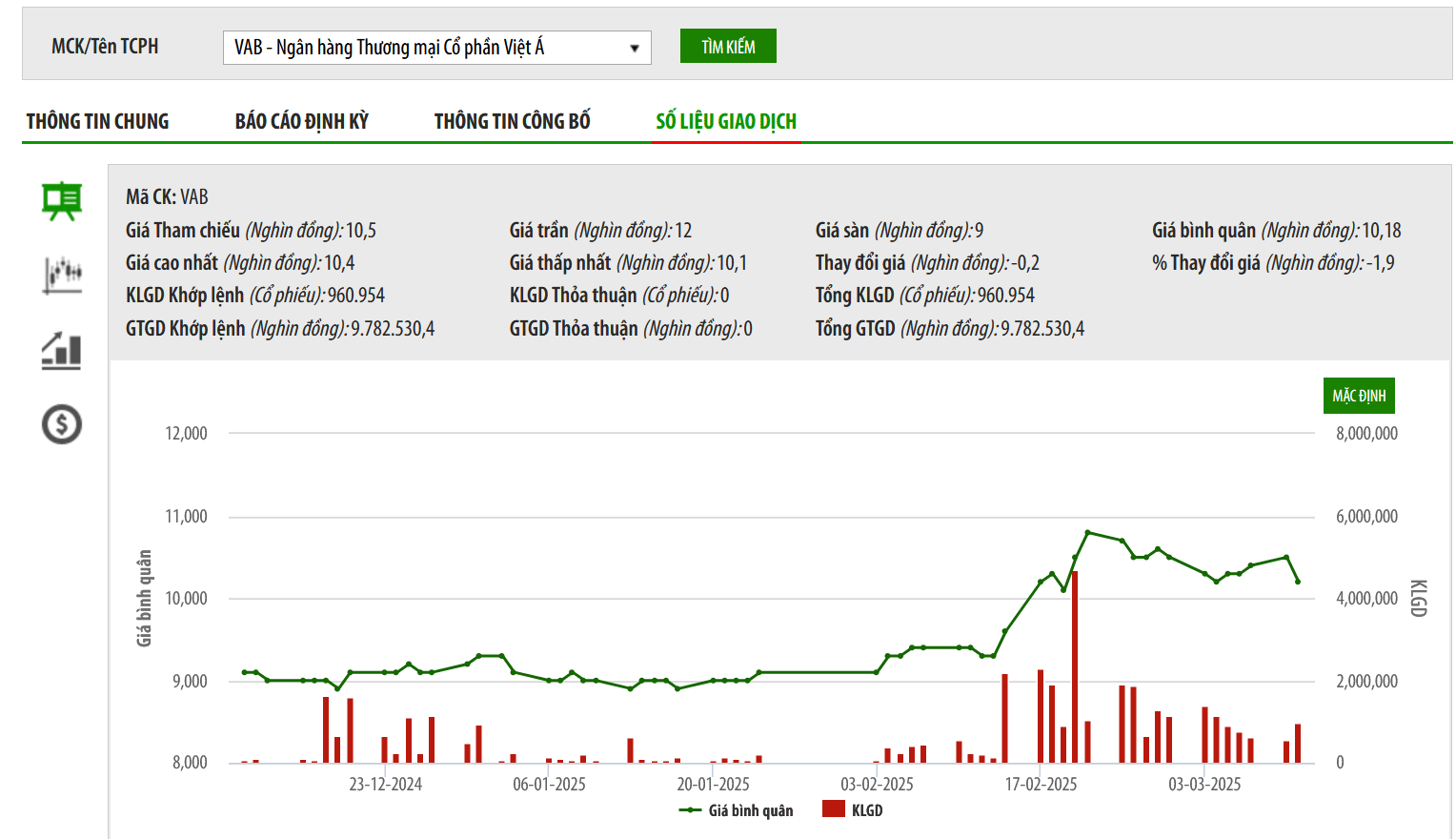Select the rising bar chart icon

coord(62,351)
